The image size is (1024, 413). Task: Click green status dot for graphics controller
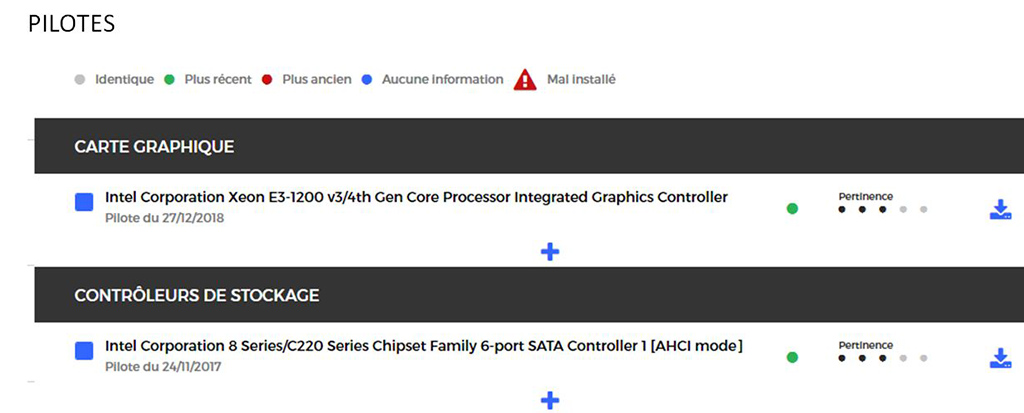click(x=792, y=209)
